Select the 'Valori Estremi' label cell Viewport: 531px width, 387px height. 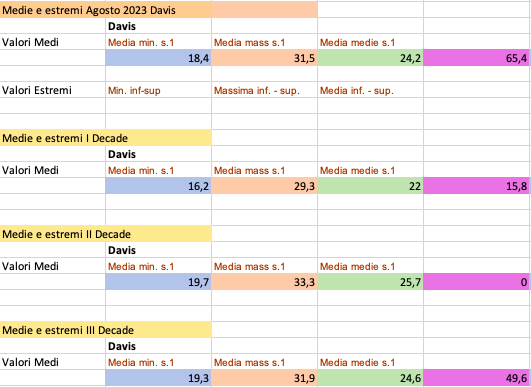point(52,90)
